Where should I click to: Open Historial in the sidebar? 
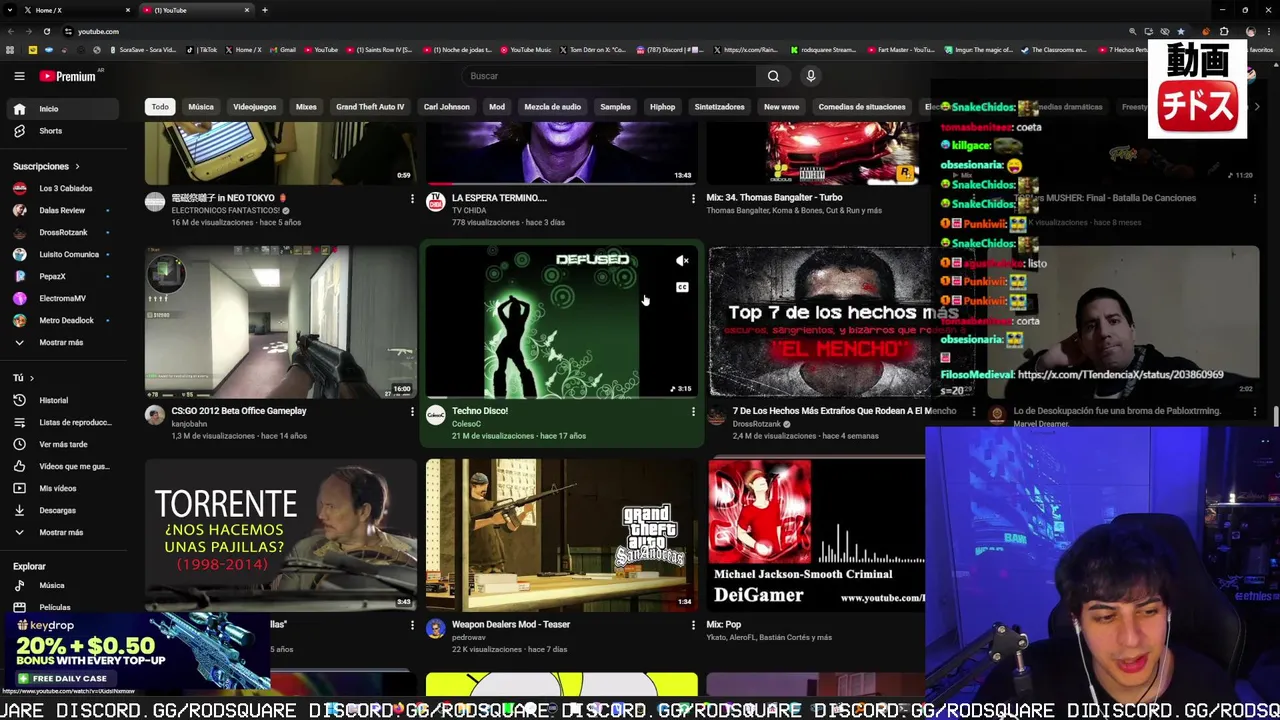click(x=62, y=400)
